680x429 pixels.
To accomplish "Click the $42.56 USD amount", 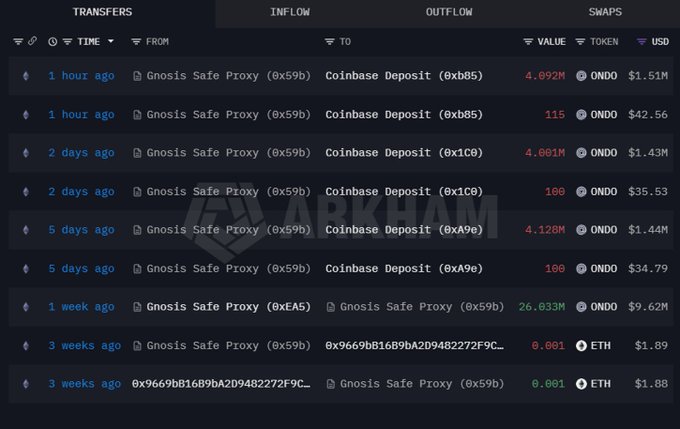I will point(648,115).
